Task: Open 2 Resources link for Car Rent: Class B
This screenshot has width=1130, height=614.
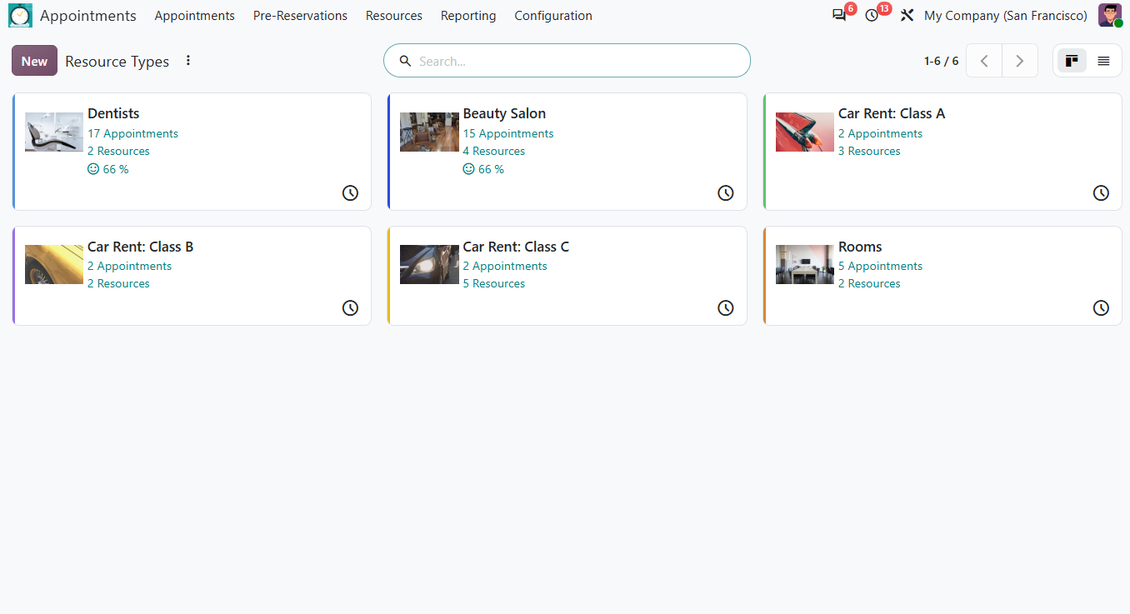Action: point(118,284)
